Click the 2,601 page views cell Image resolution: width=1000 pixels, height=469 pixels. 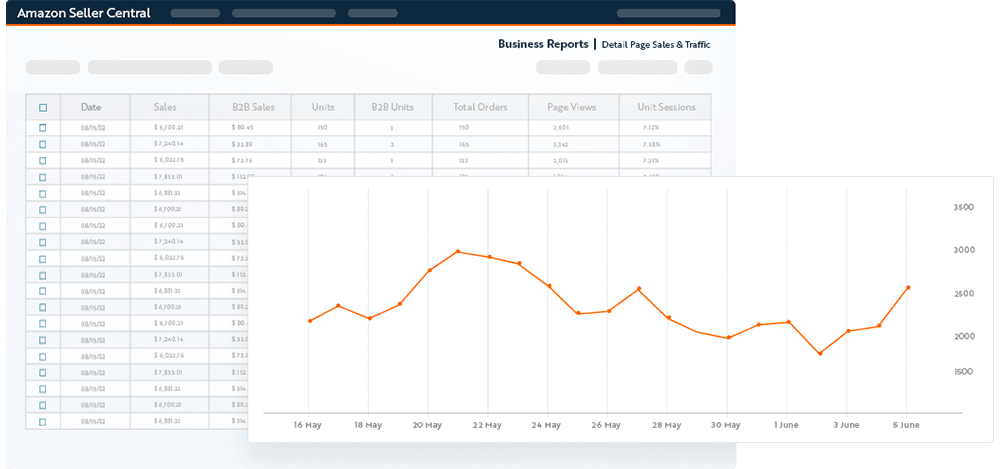pos(561,128)
